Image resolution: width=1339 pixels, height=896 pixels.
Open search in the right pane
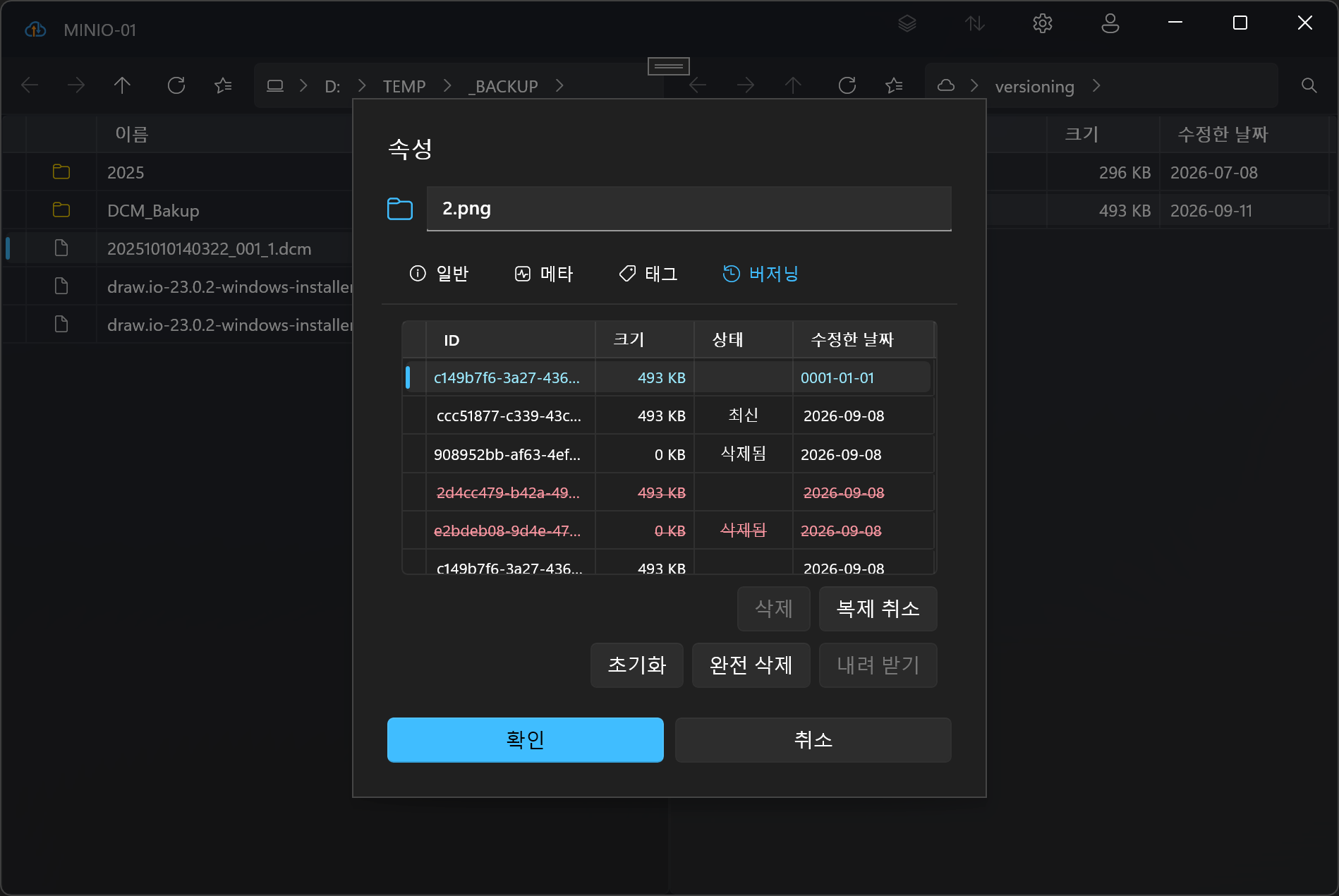pos(1309,85)
